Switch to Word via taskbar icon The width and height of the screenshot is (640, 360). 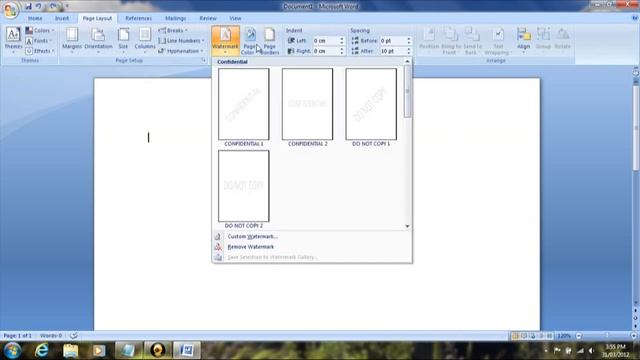[x=187, y=350]
